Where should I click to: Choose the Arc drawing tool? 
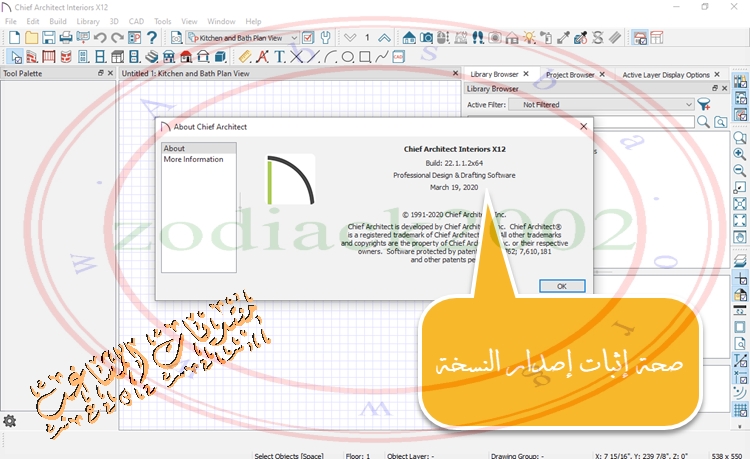coord(331,57)
